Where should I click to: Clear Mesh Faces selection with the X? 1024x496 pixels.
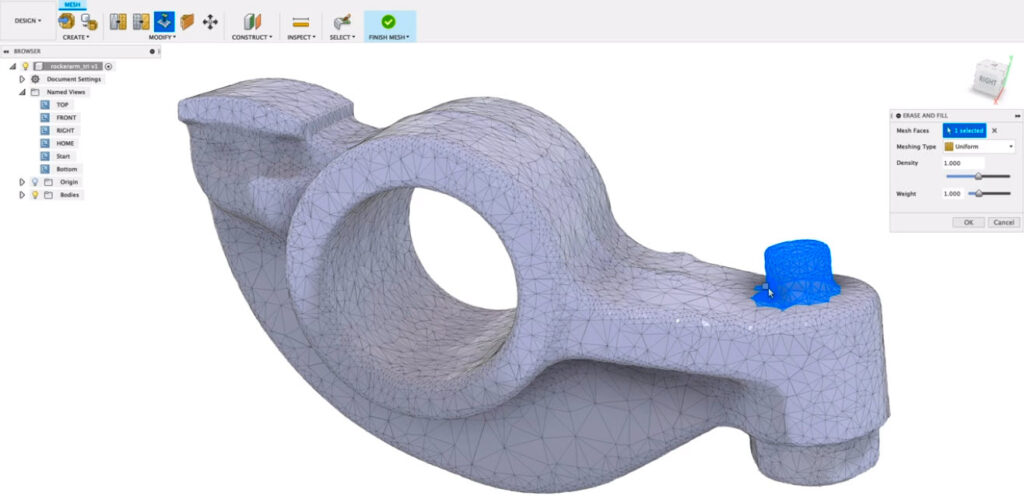click(x=995, y=131)
